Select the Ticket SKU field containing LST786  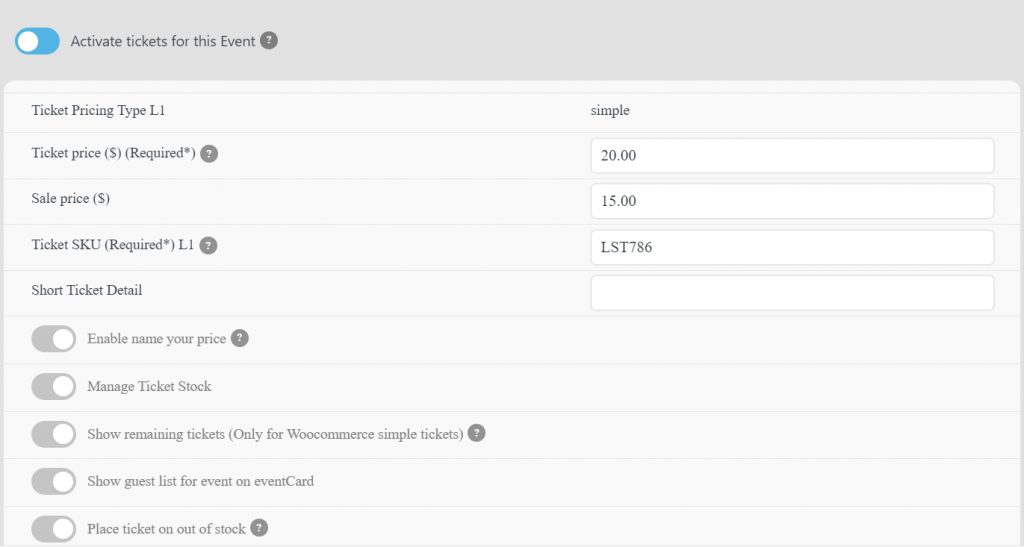(792, 247)
